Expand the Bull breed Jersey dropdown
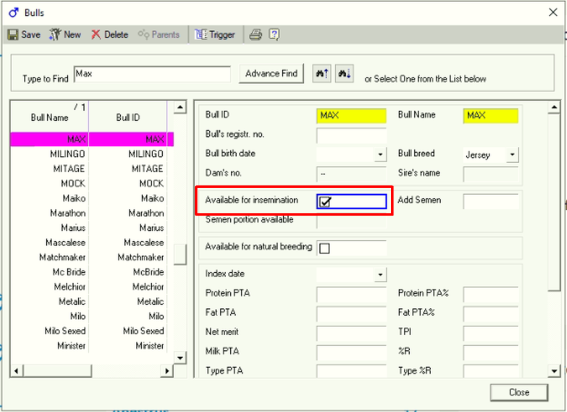The width and height of the screenshot is (567, 412). pyautogui.click(x=512, y=154)
